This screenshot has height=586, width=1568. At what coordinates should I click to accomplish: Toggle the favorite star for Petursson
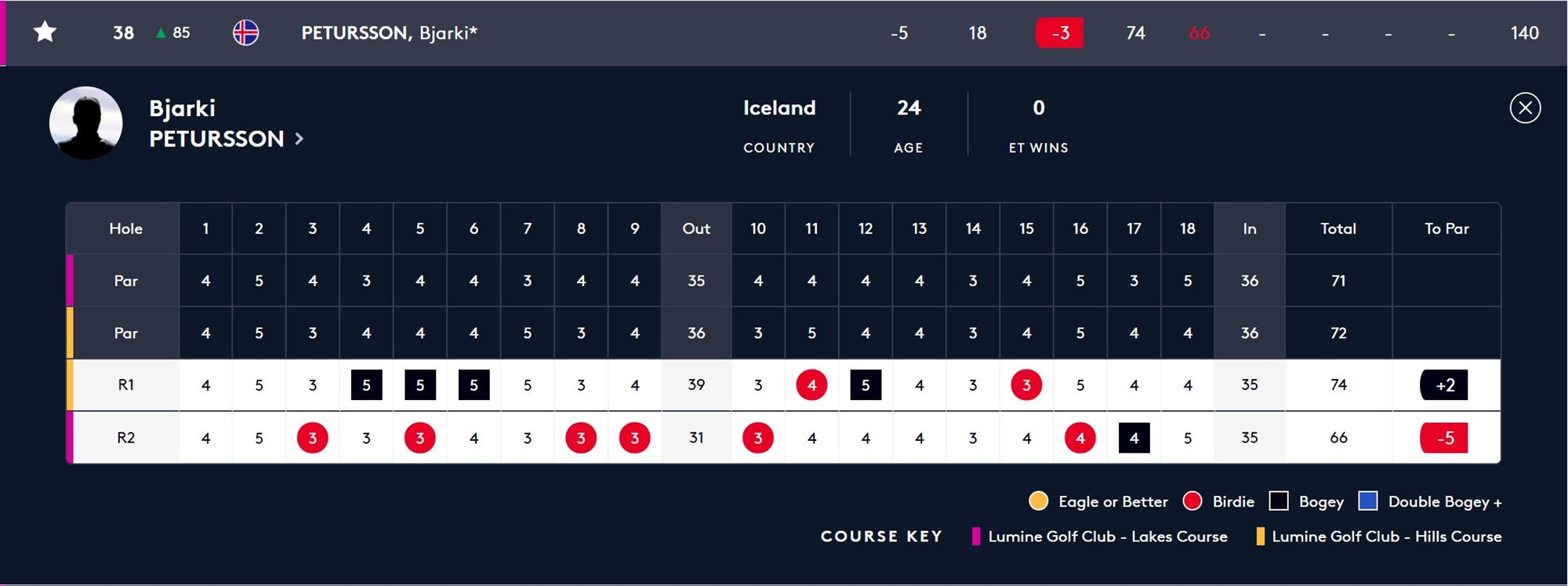click(x=45, y=32)
